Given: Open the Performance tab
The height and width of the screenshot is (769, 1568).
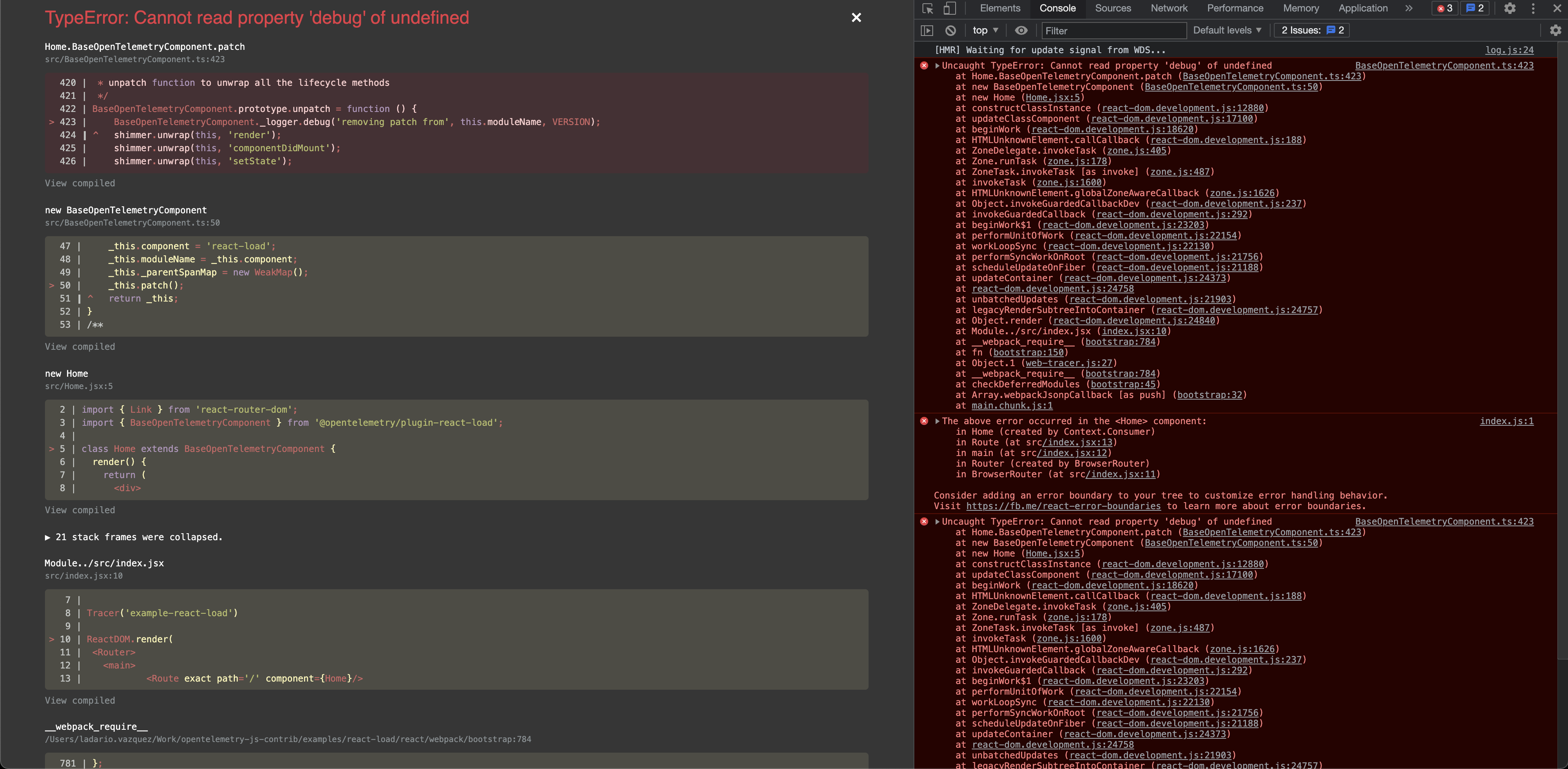Looking at the screenshot, I should coord(1235,9).
